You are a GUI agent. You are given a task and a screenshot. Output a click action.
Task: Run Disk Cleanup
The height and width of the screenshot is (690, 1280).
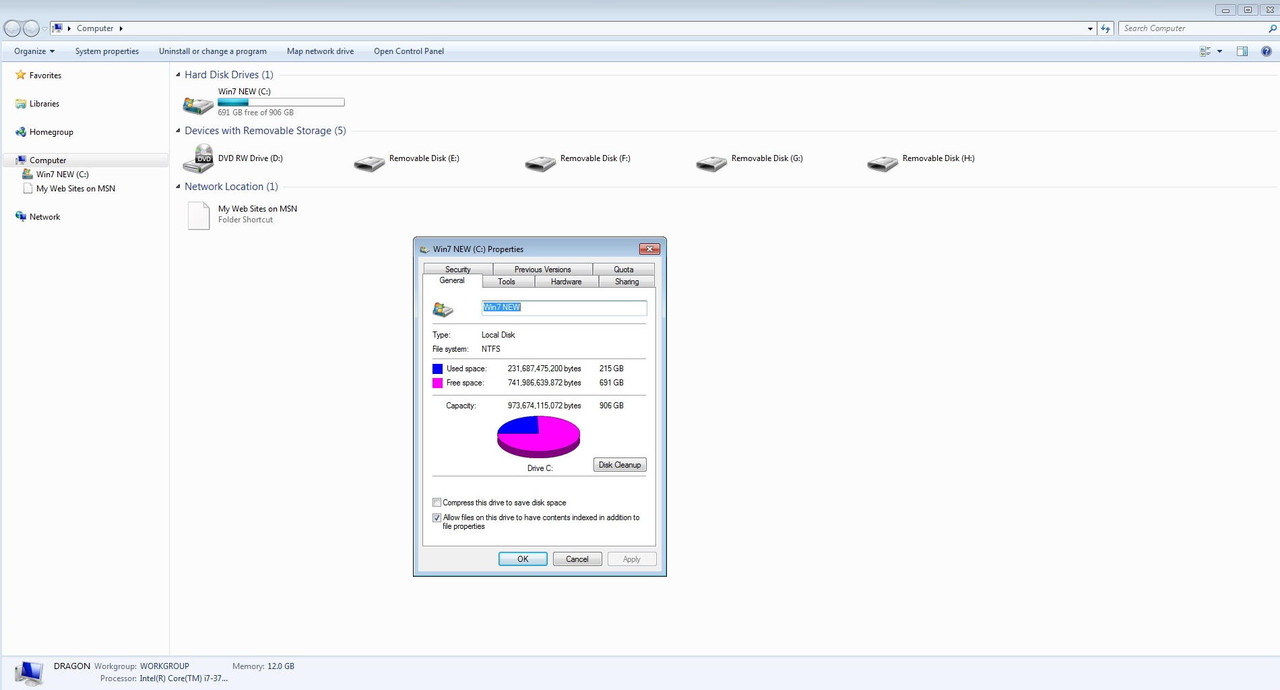click(620, 465)
